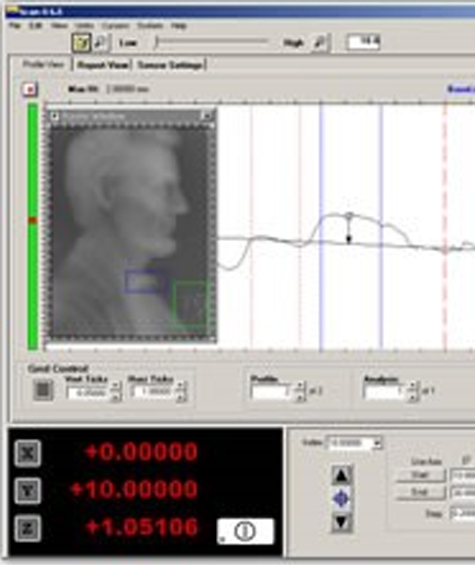Click the up arrow jog button

click(x=341, y=476)
